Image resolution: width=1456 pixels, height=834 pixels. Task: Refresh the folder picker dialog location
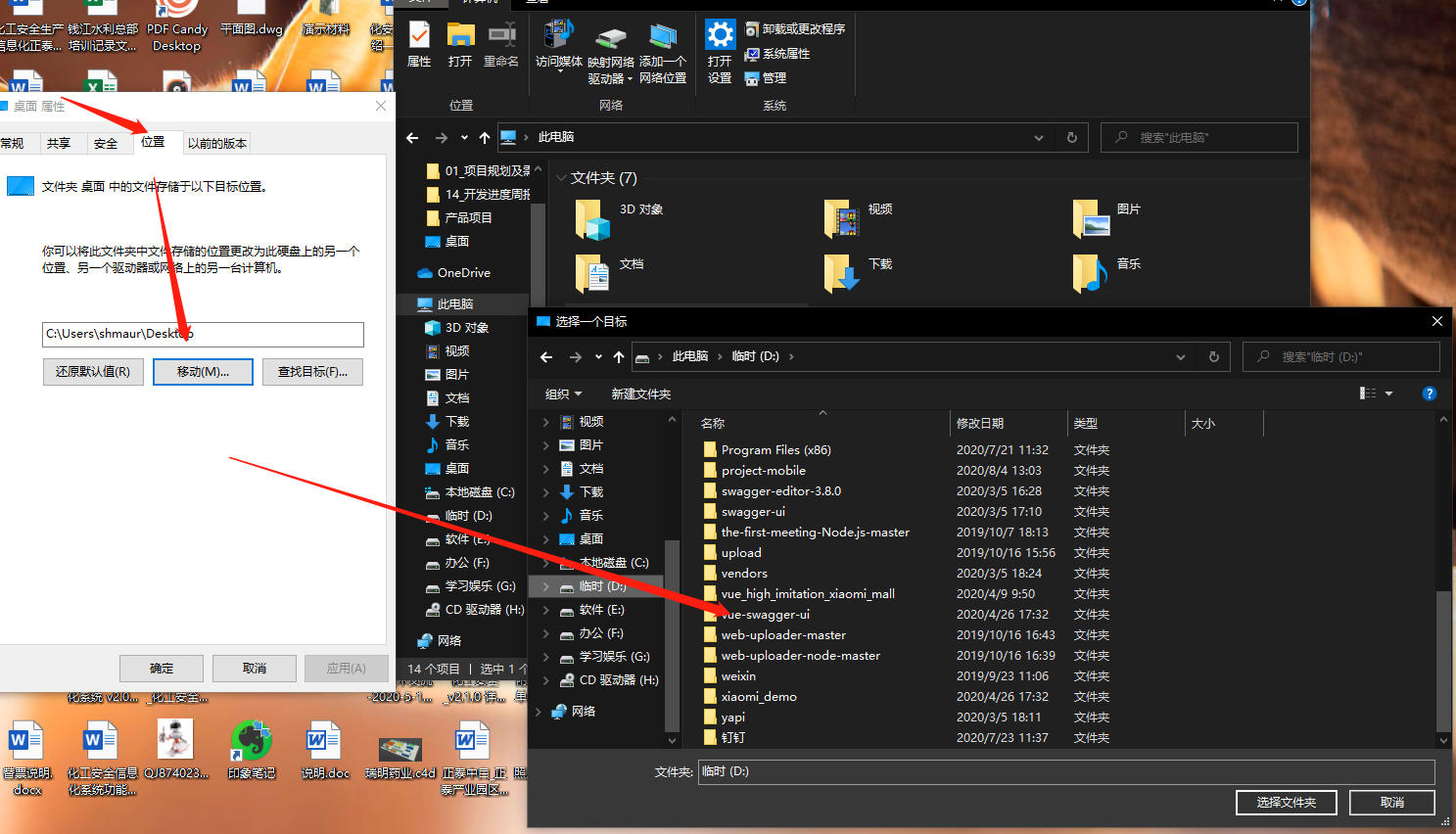point(1214,357)
